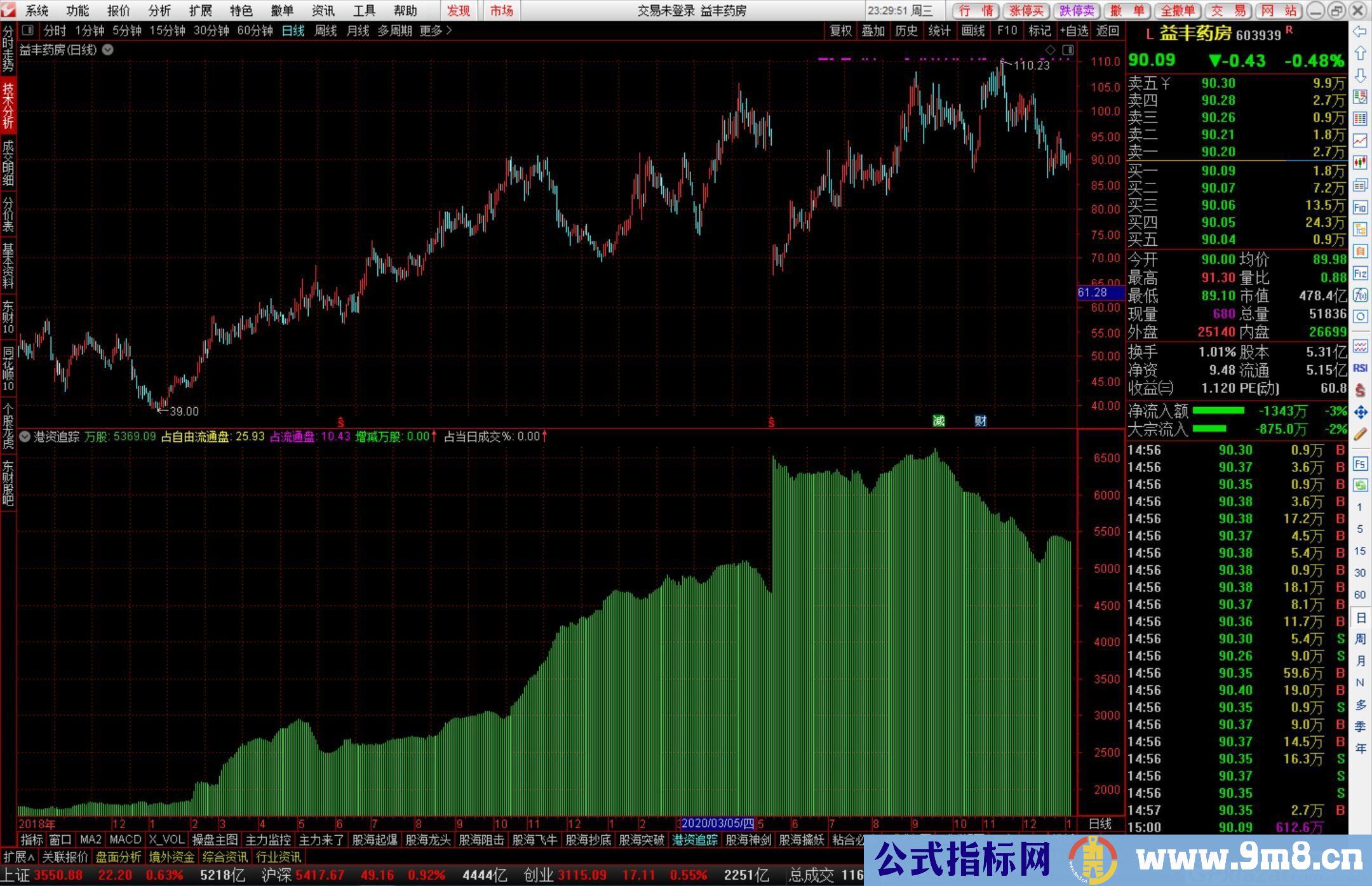Open the 技术分析 side tab
Screen dimensions: 1372x886
[x=8, y=107]
